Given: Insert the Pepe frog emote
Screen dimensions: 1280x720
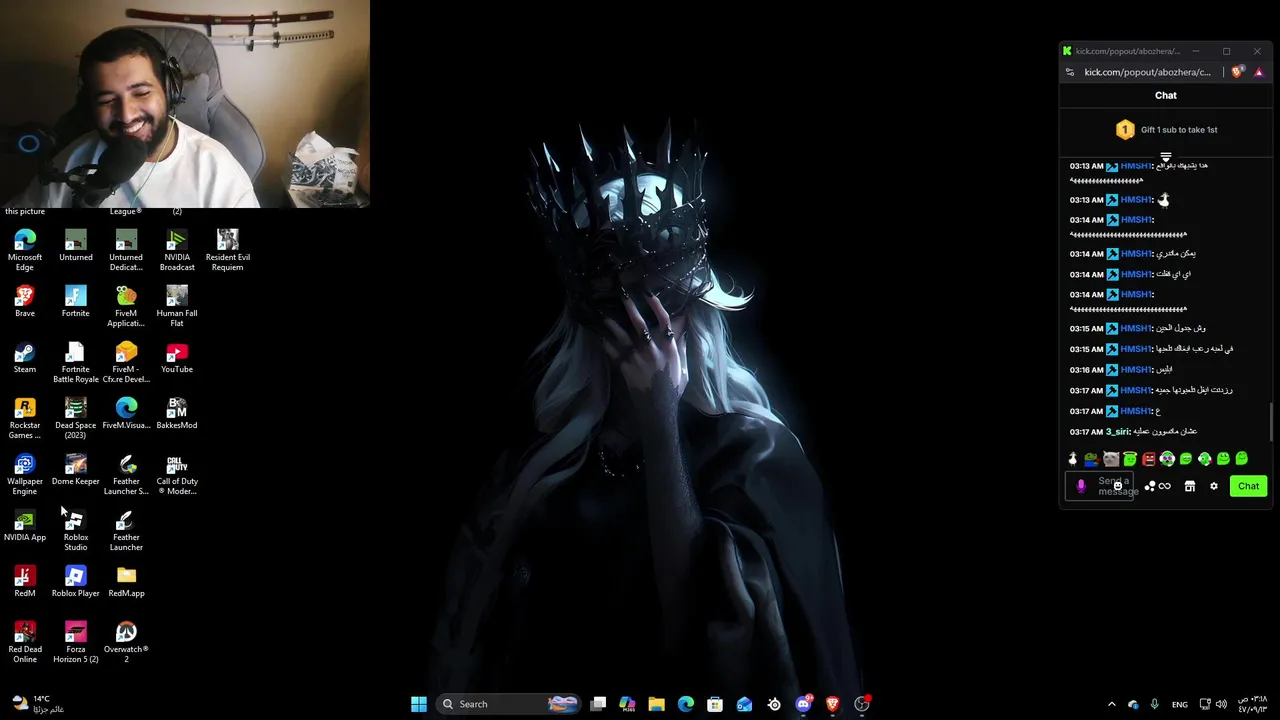Looking at the screenshot, I should [x=1092, y=459].
